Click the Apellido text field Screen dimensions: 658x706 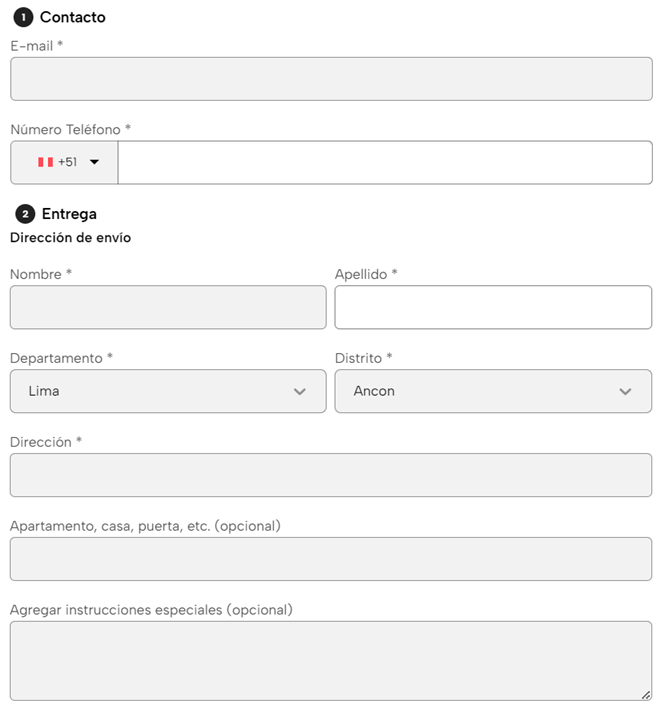click(493, 307)
